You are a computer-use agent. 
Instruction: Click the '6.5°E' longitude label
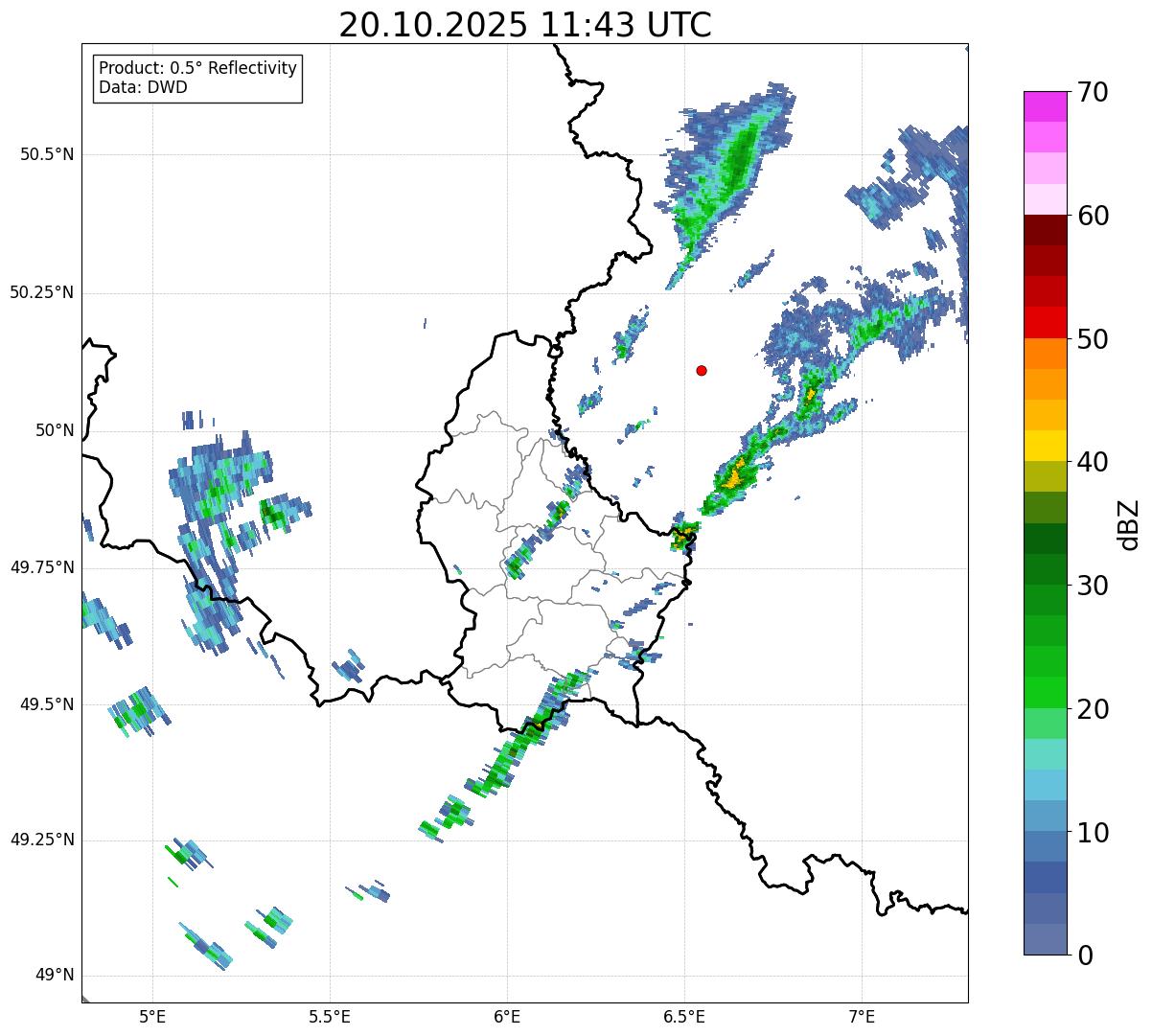[684, 1016]
